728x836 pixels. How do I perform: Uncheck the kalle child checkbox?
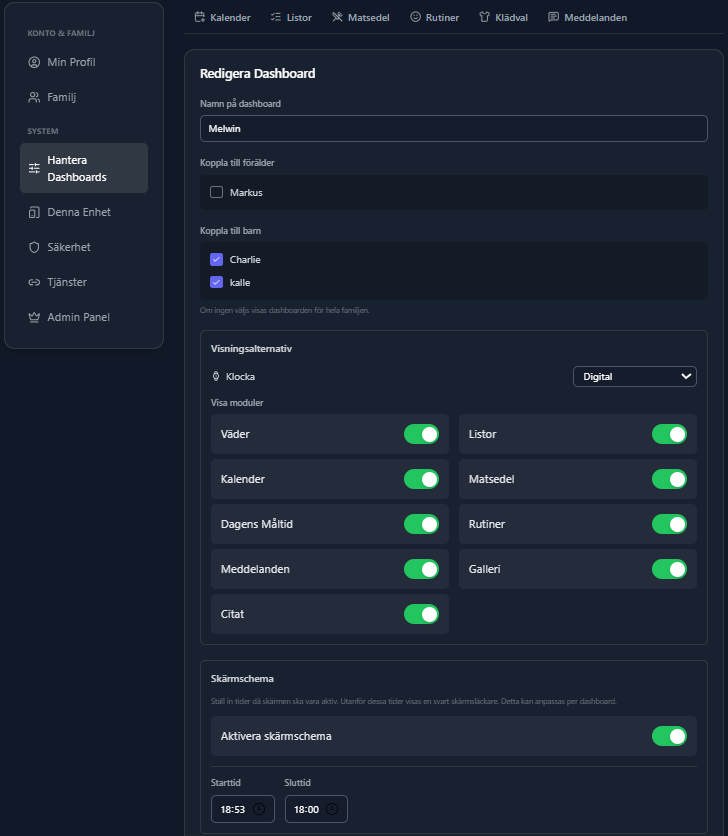[x=216, y=282]
